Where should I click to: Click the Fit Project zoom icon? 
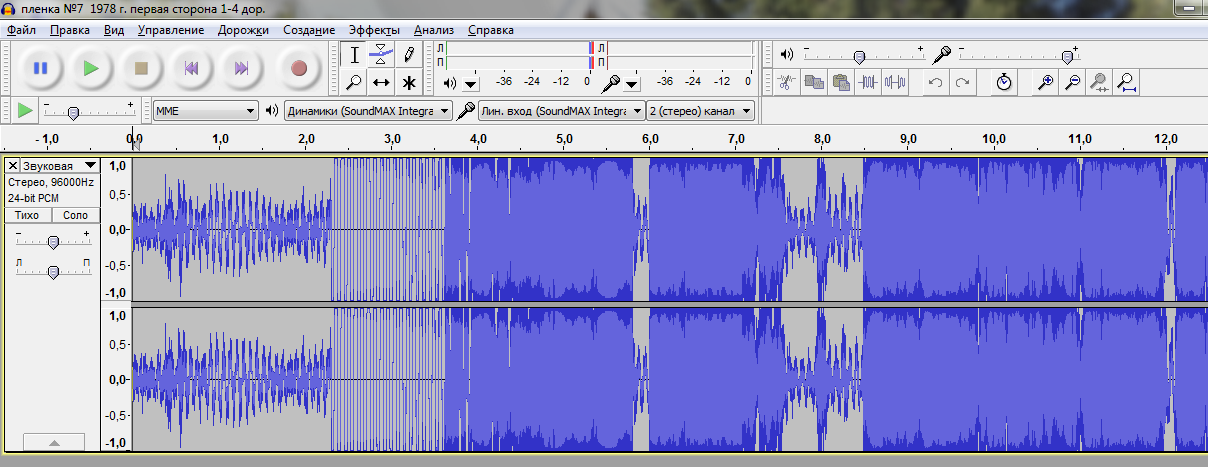[x=1127, y=82]
